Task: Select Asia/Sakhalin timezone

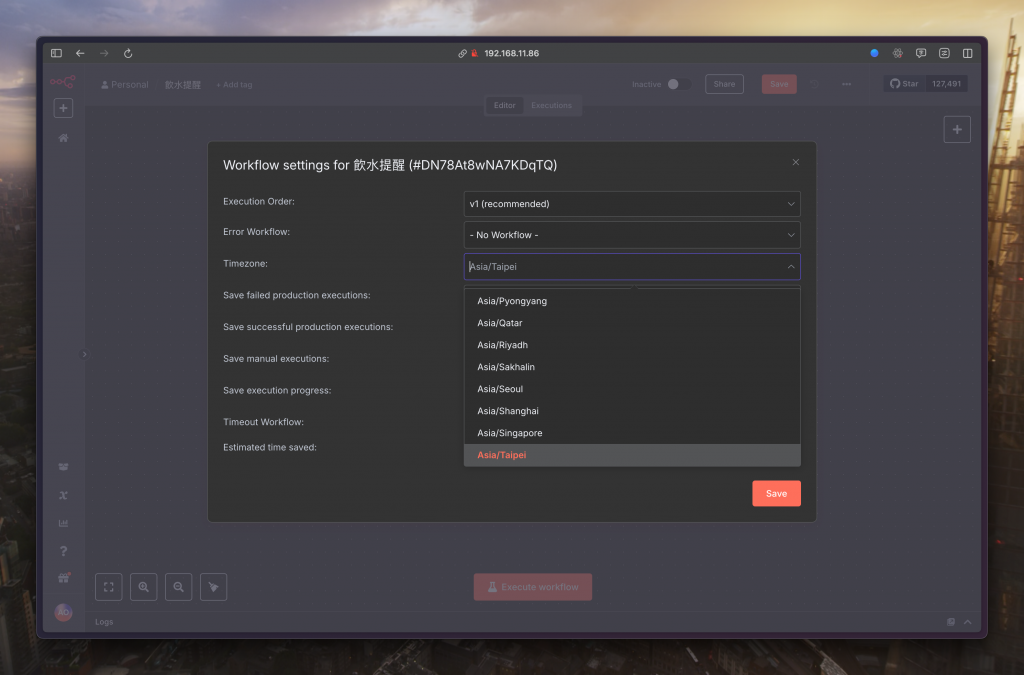Action: pos(632,367)
